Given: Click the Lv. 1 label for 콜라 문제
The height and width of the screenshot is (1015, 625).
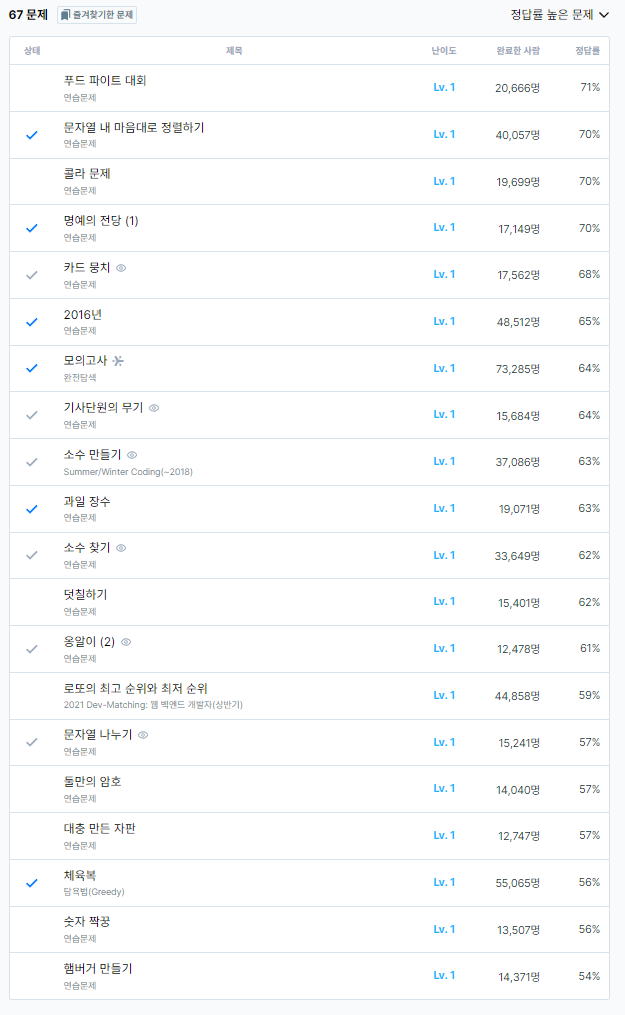Looking at the screenshot, I should [x=444, y=181].
